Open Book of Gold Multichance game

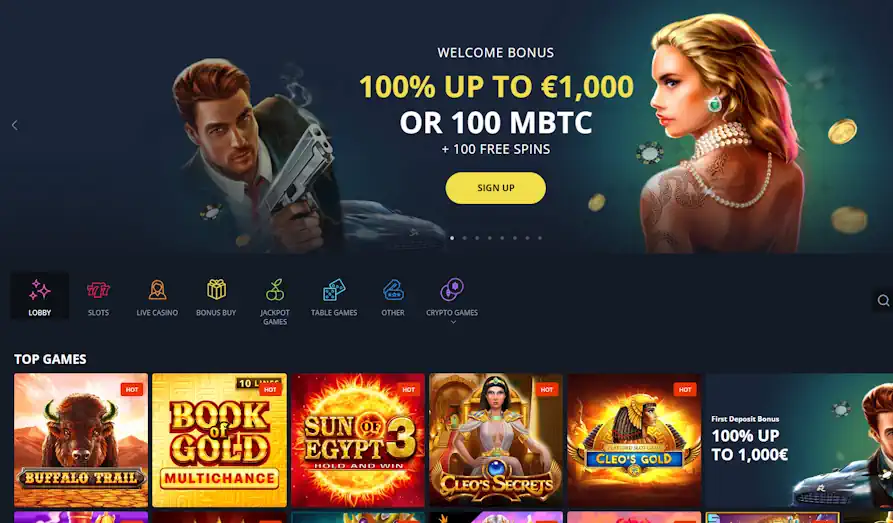coord(219,440)
